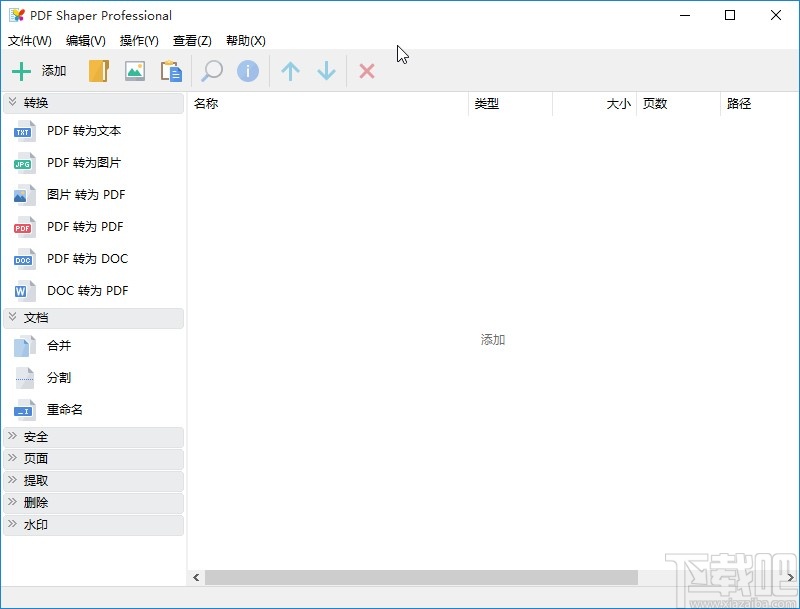Click the green plus Add button
The image size is (800, 609).
39,71
